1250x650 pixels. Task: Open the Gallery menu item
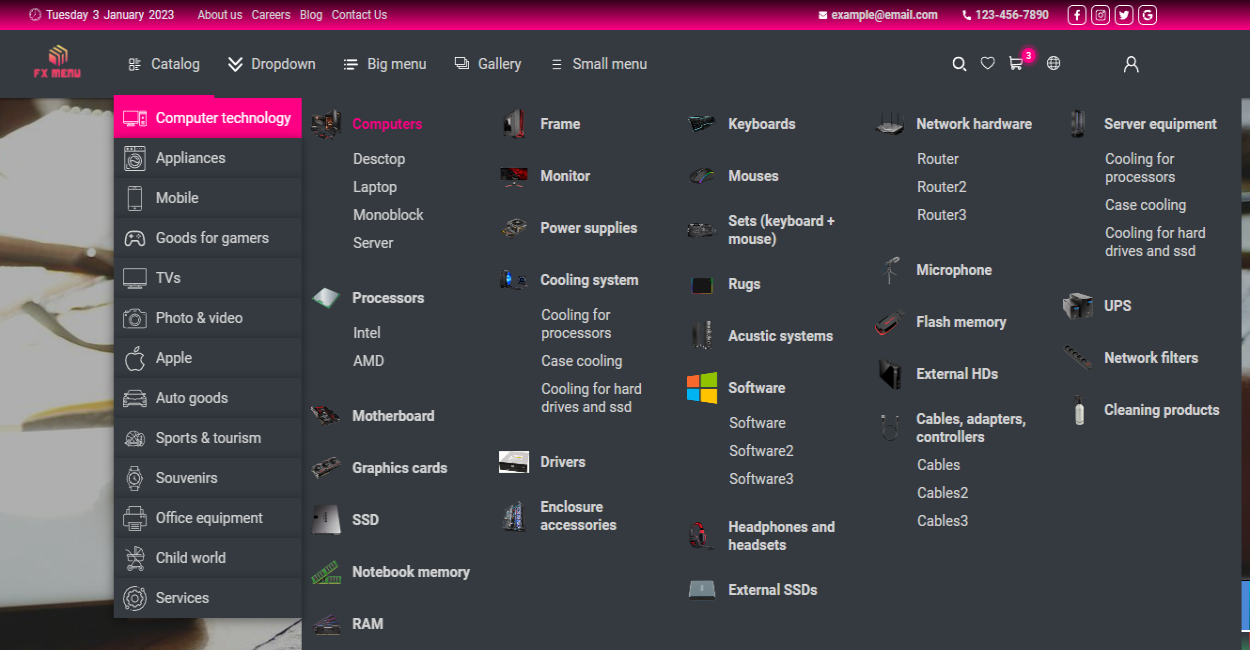point(488,64)
